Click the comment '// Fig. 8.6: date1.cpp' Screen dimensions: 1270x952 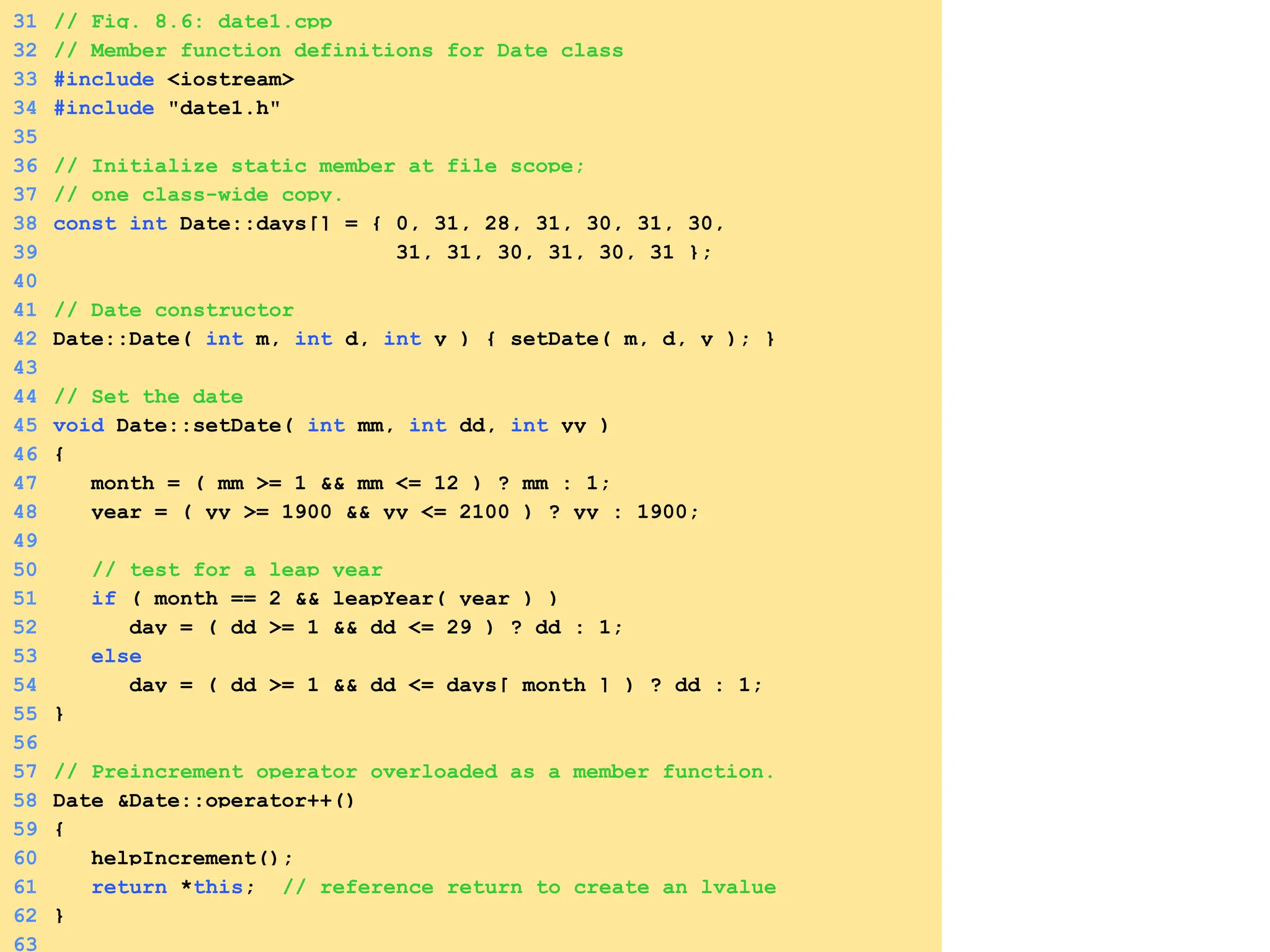pyautogui.click(x=193, y=22)
